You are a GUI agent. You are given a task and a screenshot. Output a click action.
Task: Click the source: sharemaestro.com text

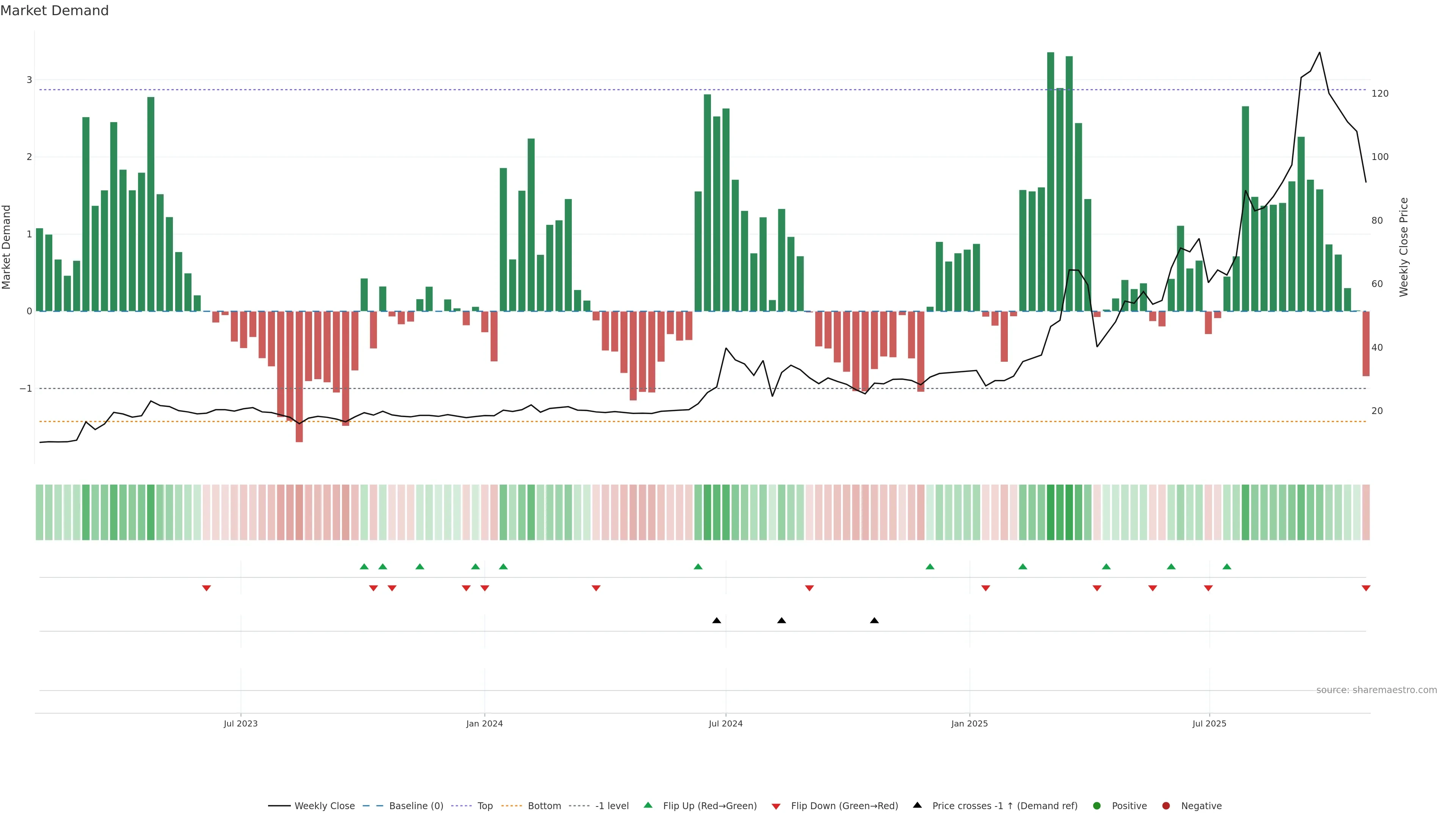(x=1376, y=690)
